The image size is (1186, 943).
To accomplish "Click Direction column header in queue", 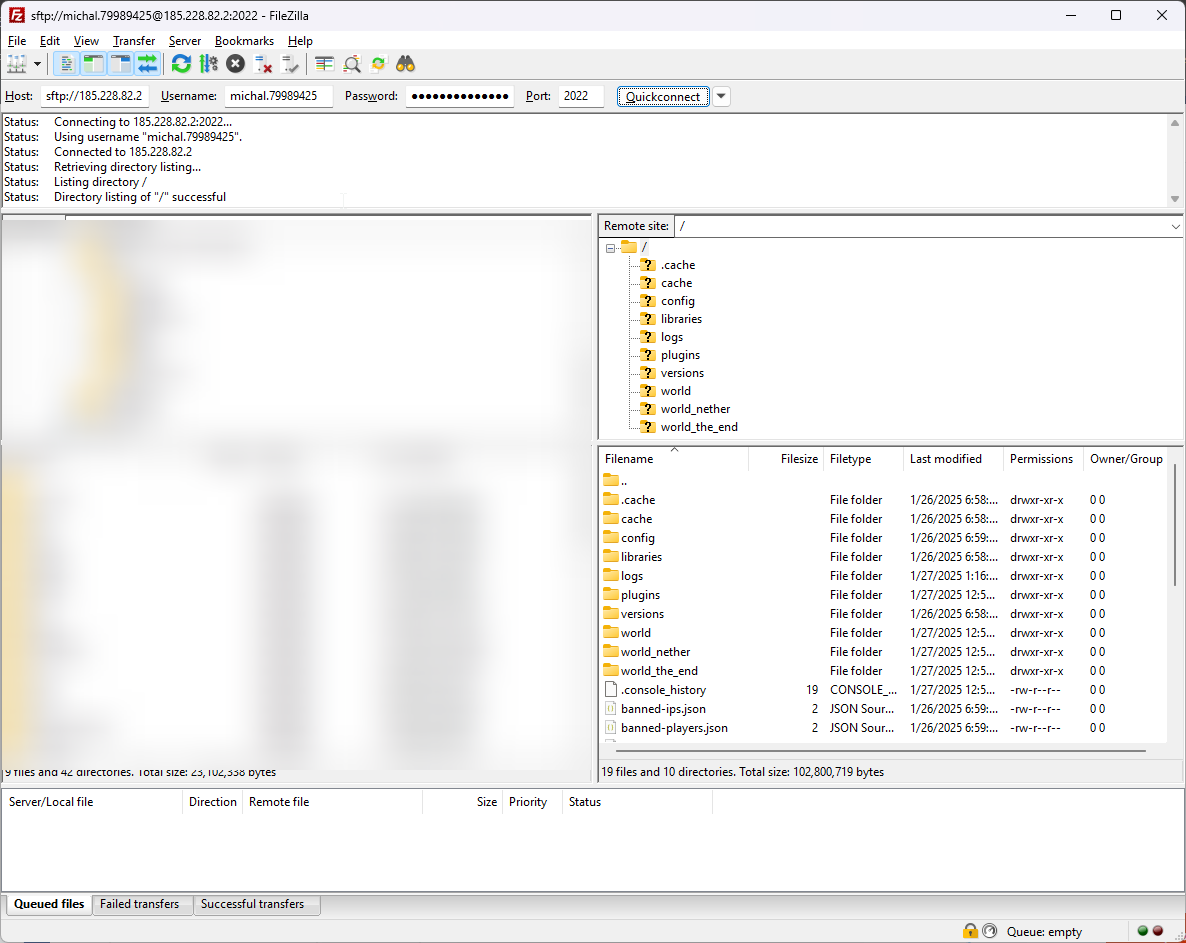I will point(213,802).
